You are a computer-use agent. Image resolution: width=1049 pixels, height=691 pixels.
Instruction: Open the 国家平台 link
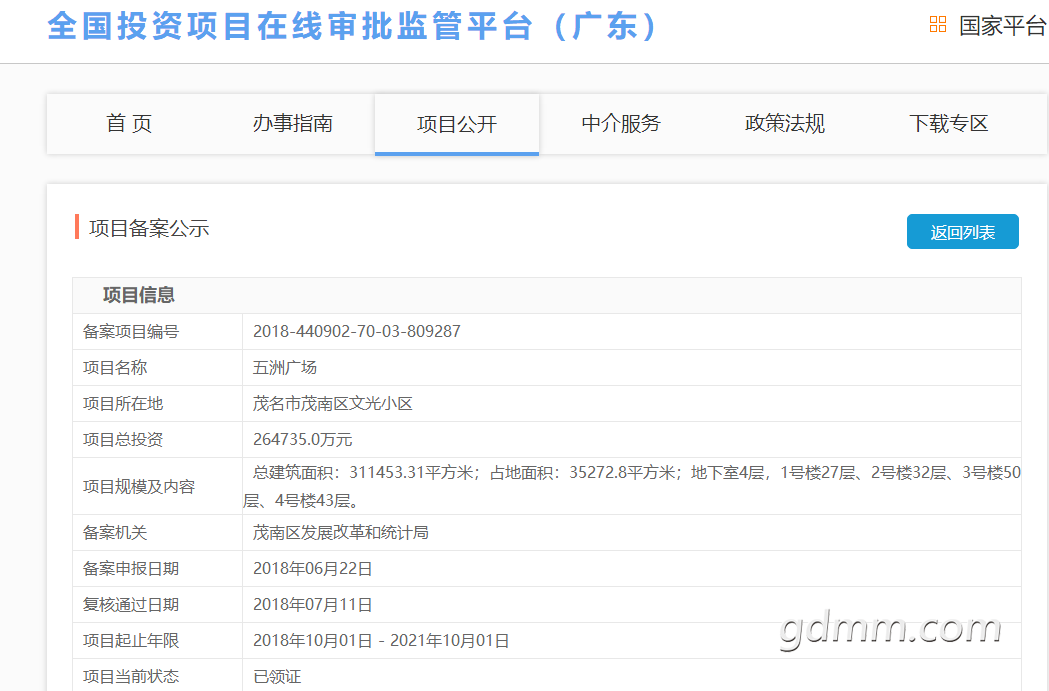1002,25
